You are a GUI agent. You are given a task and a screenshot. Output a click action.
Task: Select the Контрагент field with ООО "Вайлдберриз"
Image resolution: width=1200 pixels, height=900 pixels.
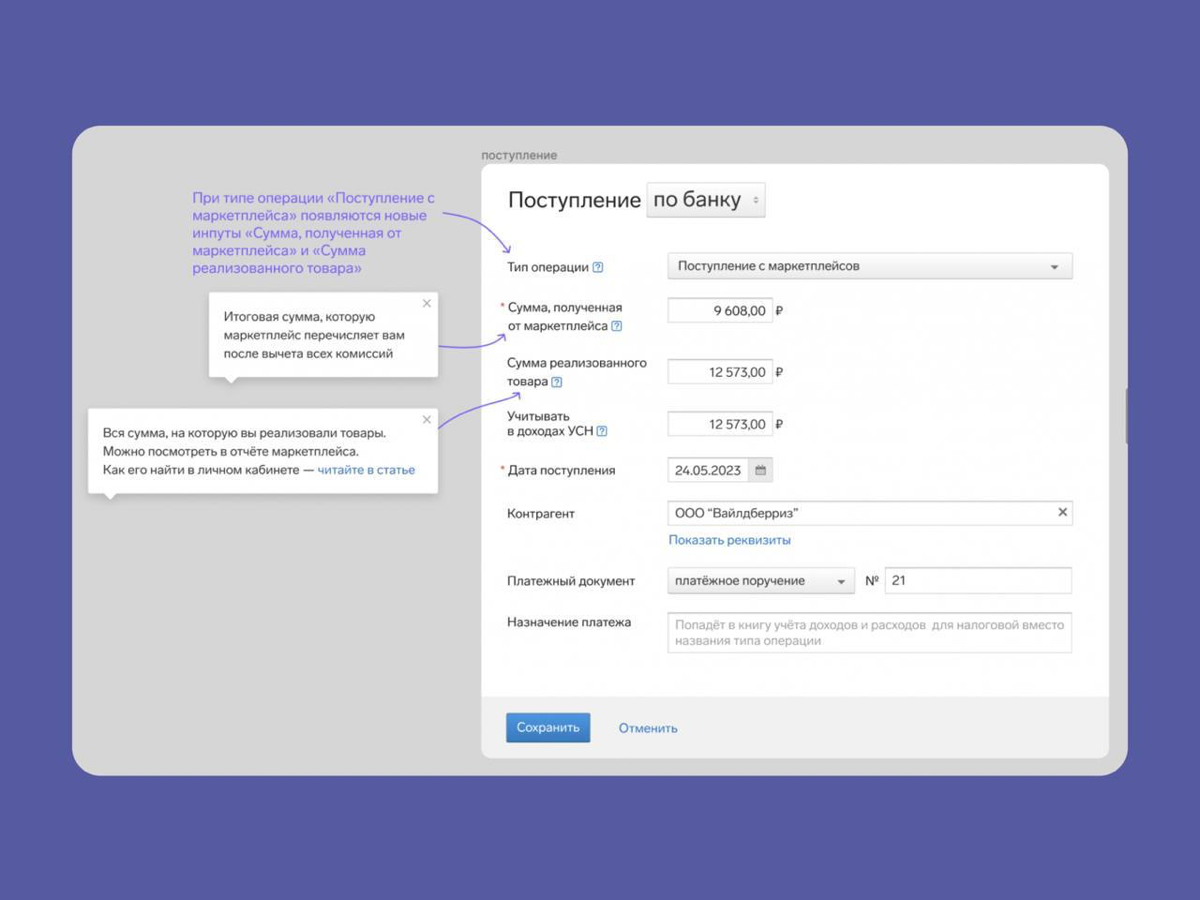(x=860, y=512)
